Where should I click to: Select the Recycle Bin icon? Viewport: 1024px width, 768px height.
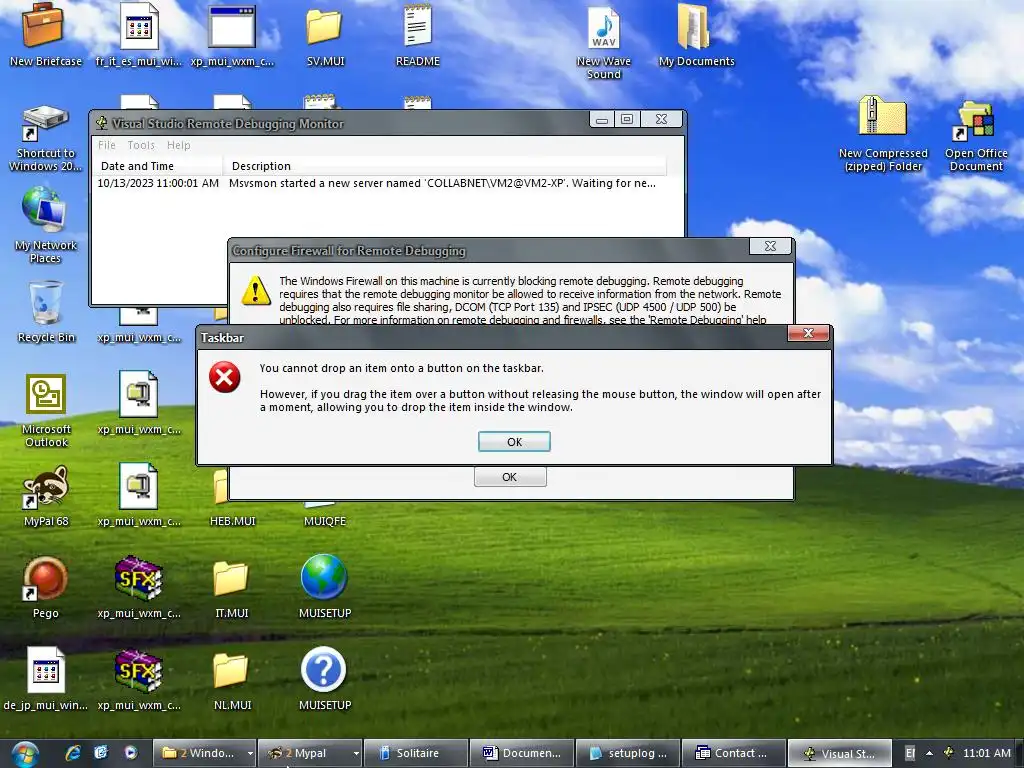click(x=46, y=312)
